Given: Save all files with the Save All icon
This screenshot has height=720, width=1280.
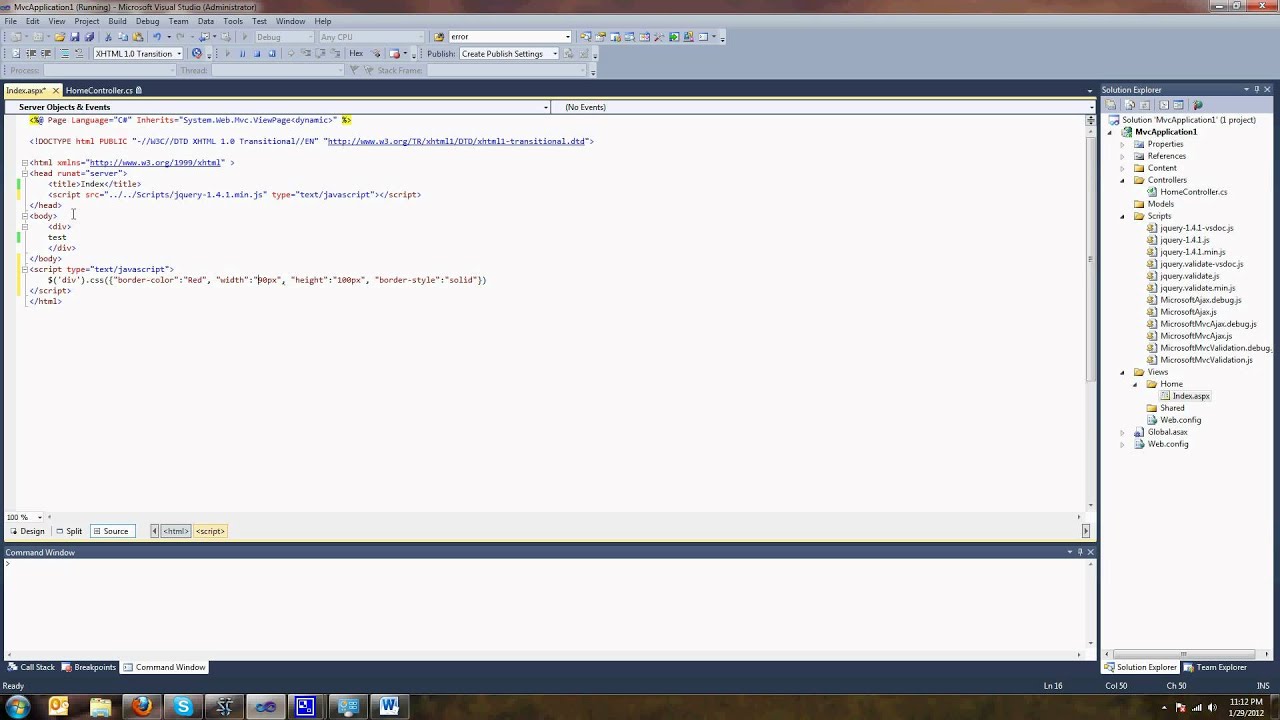Looking at the screenshot, I should click(89, 37).
